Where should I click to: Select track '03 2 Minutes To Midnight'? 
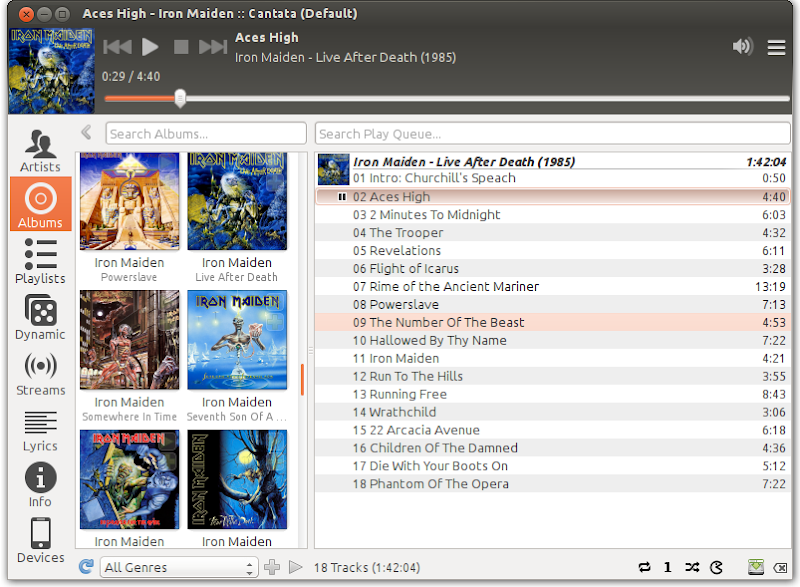pyautogui.click(x=553, y=215)
